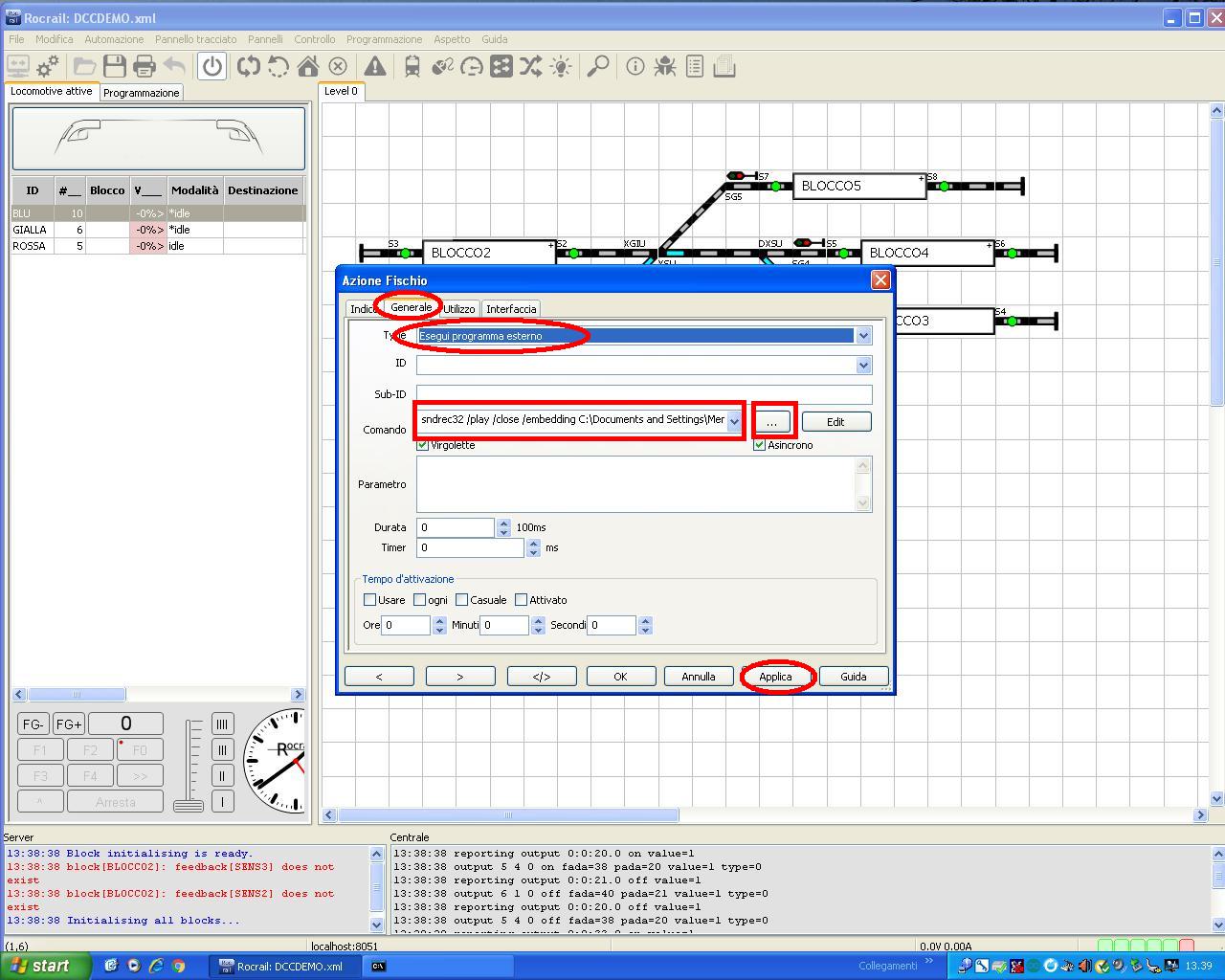Click the locomotive speed slider handle
The width and height of the screenshot is (1225, 980).
(x=189, y=806)
